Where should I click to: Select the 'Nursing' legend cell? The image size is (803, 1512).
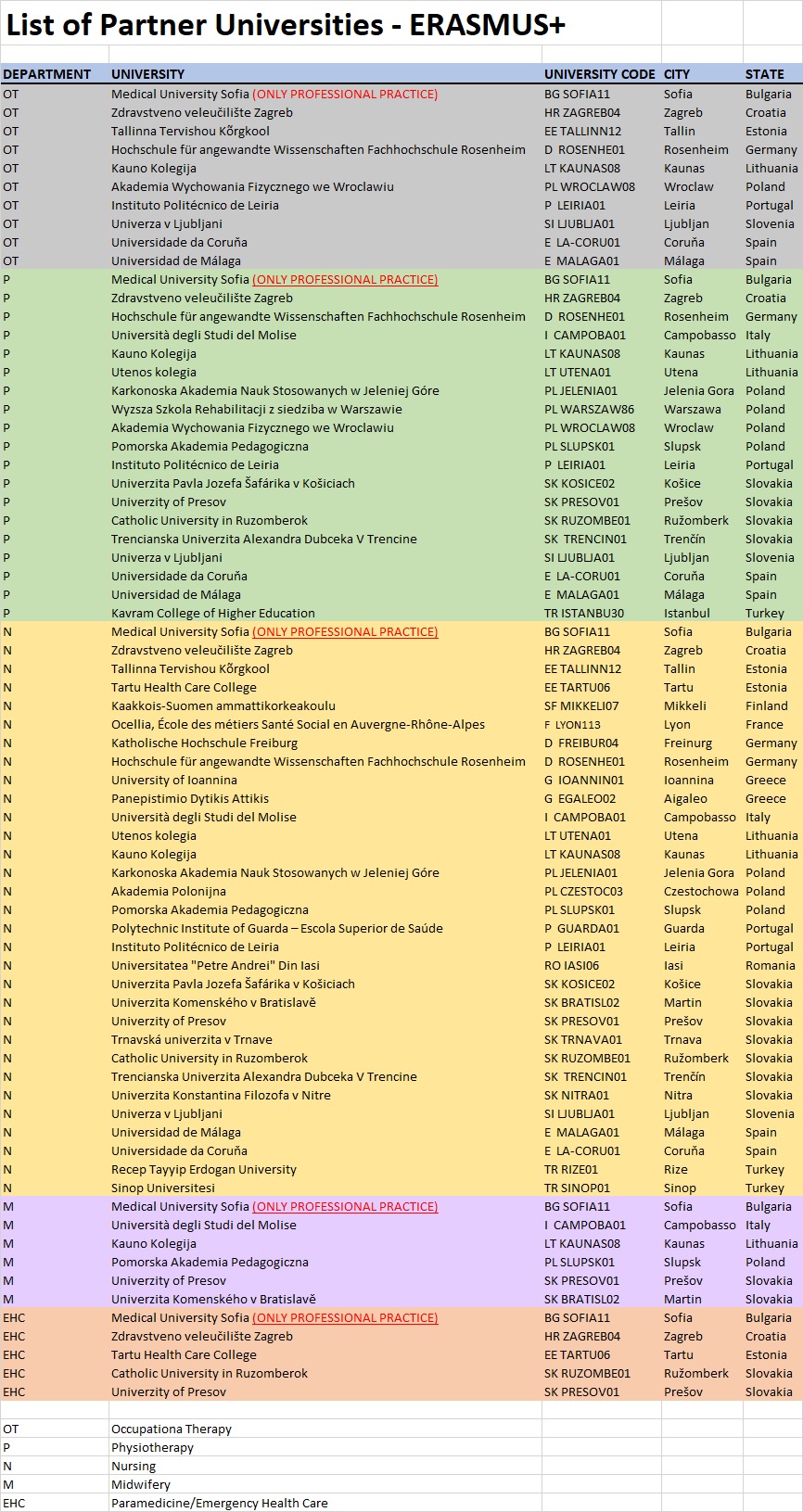coord(134,1466)
